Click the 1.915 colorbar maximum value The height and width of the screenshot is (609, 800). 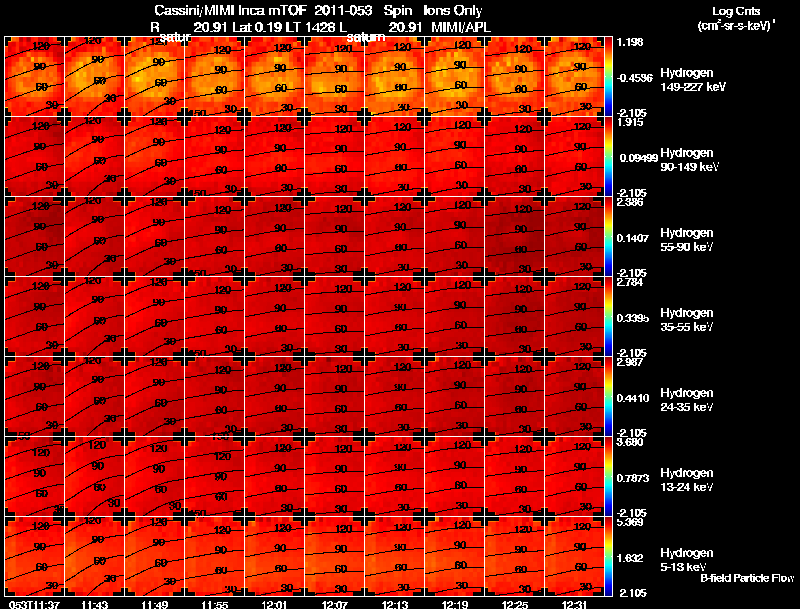click(x=630, y=122)
